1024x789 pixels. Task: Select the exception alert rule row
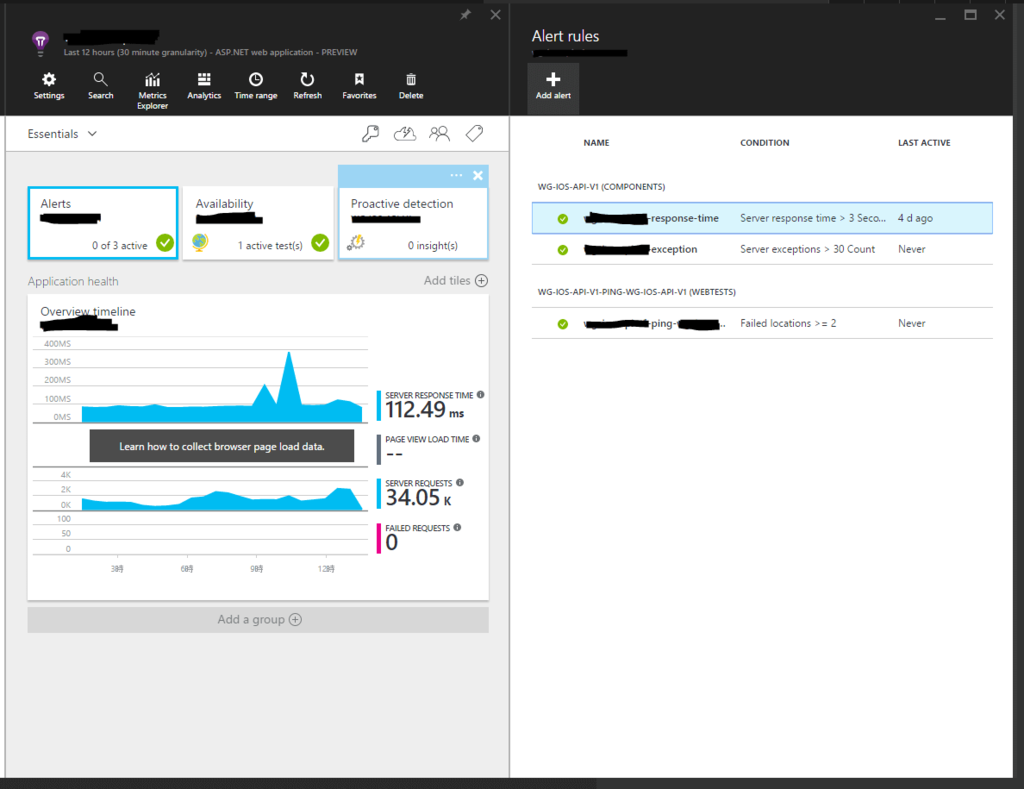pos(762,249)
